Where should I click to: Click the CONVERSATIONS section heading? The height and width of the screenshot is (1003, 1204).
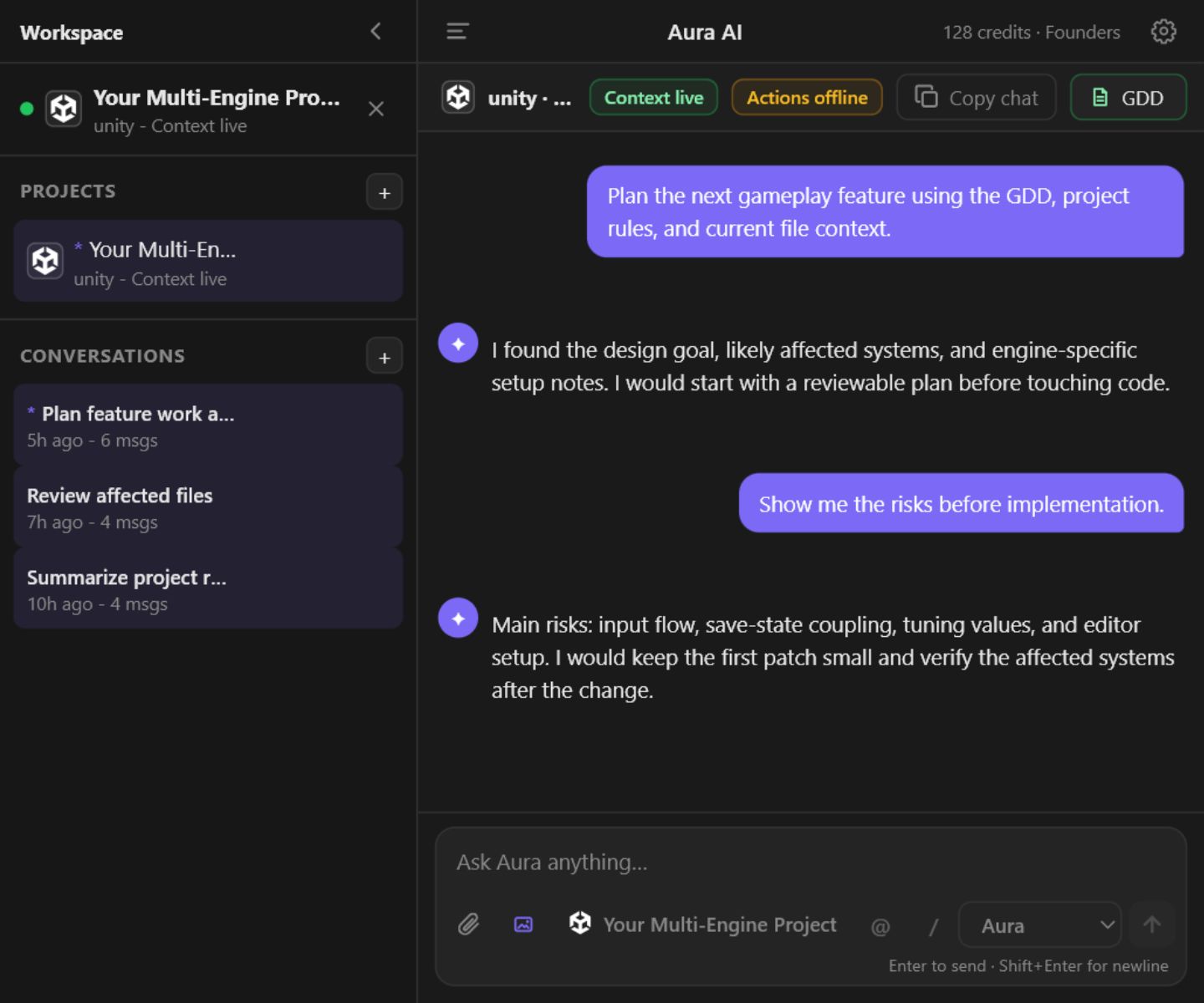click(102, 356)
